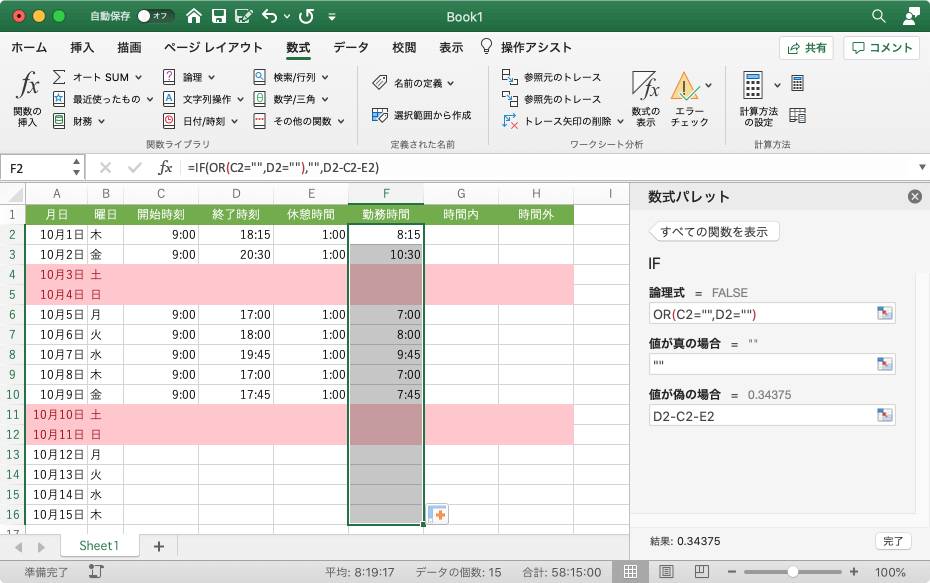Viewport: 930px width, 583px height.
Task: Open the Remove Arrows dropdown arrow
Action: [620, 121]
